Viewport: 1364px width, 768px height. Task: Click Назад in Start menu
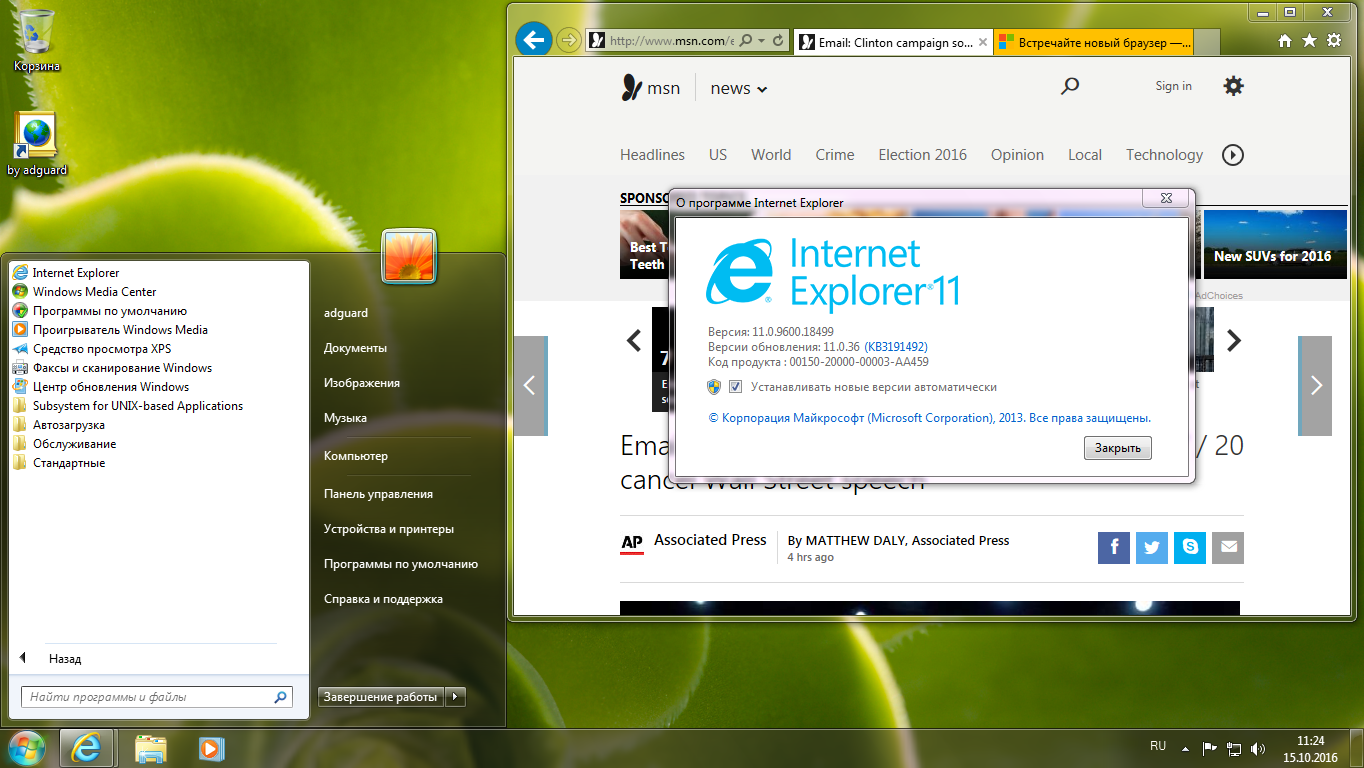[x=65, y=659]
